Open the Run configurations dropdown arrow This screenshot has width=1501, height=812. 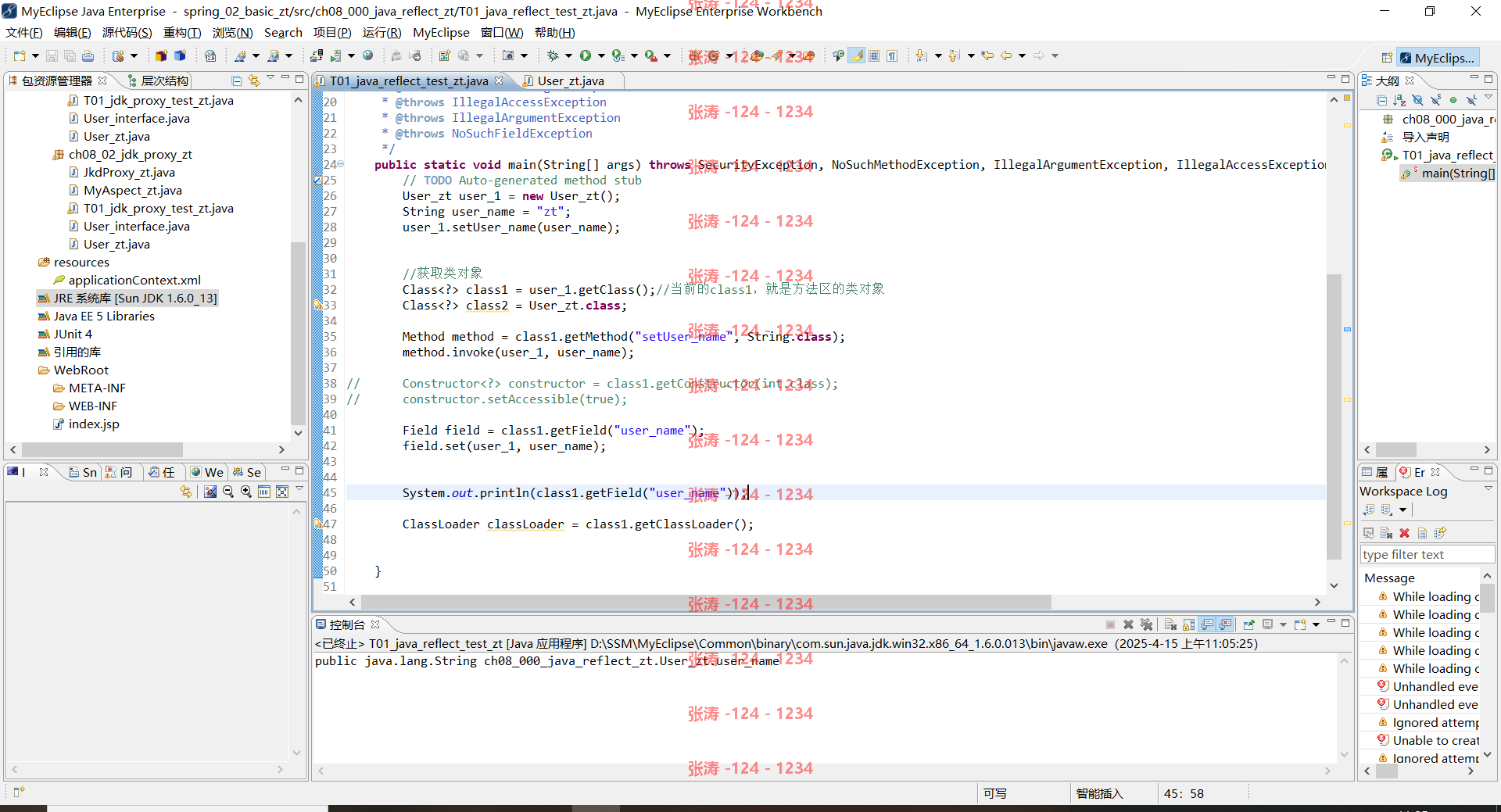tap(601, 55)
